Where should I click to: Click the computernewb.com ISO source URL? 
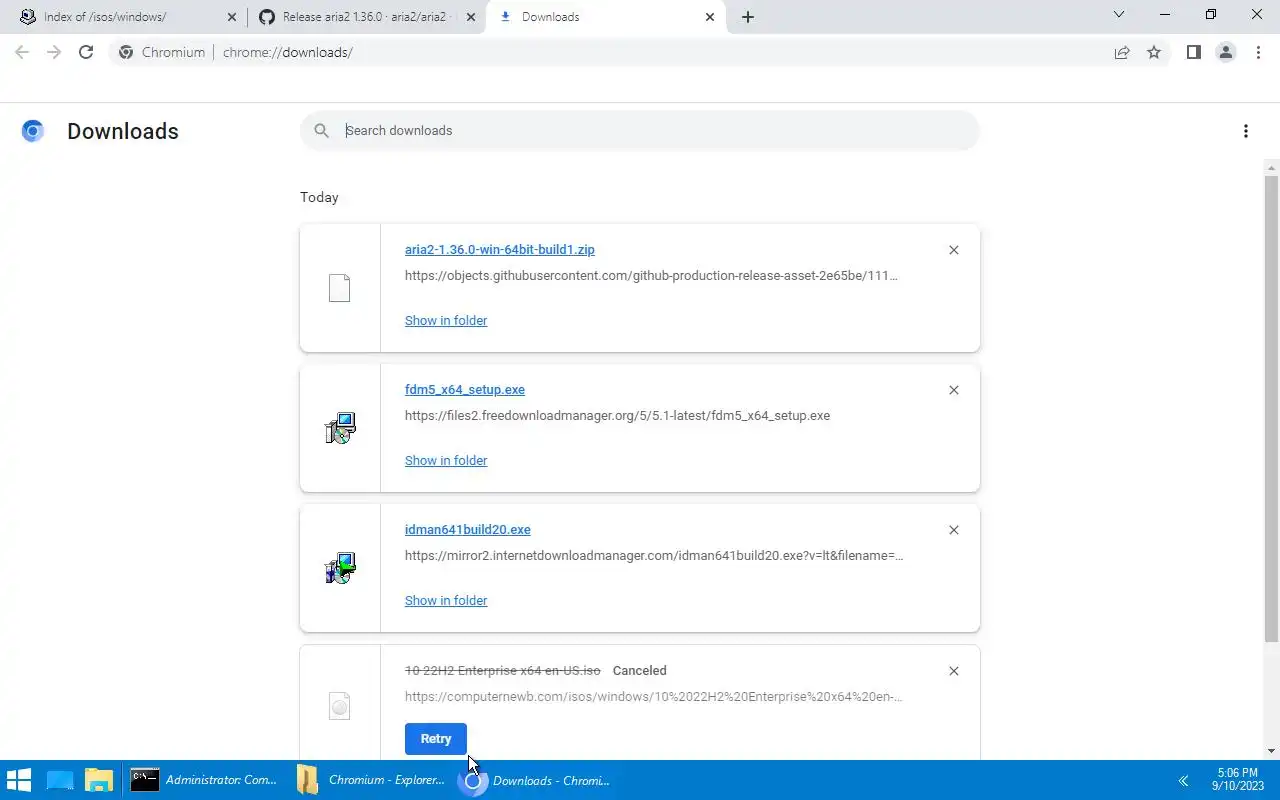[x=653, y=697]
